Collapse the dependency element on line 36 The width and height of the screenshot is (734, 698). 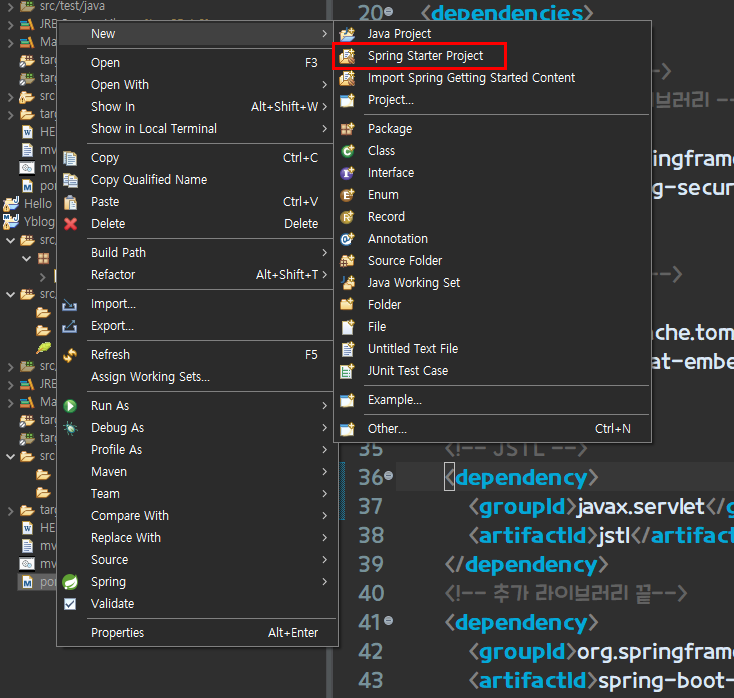389,476
